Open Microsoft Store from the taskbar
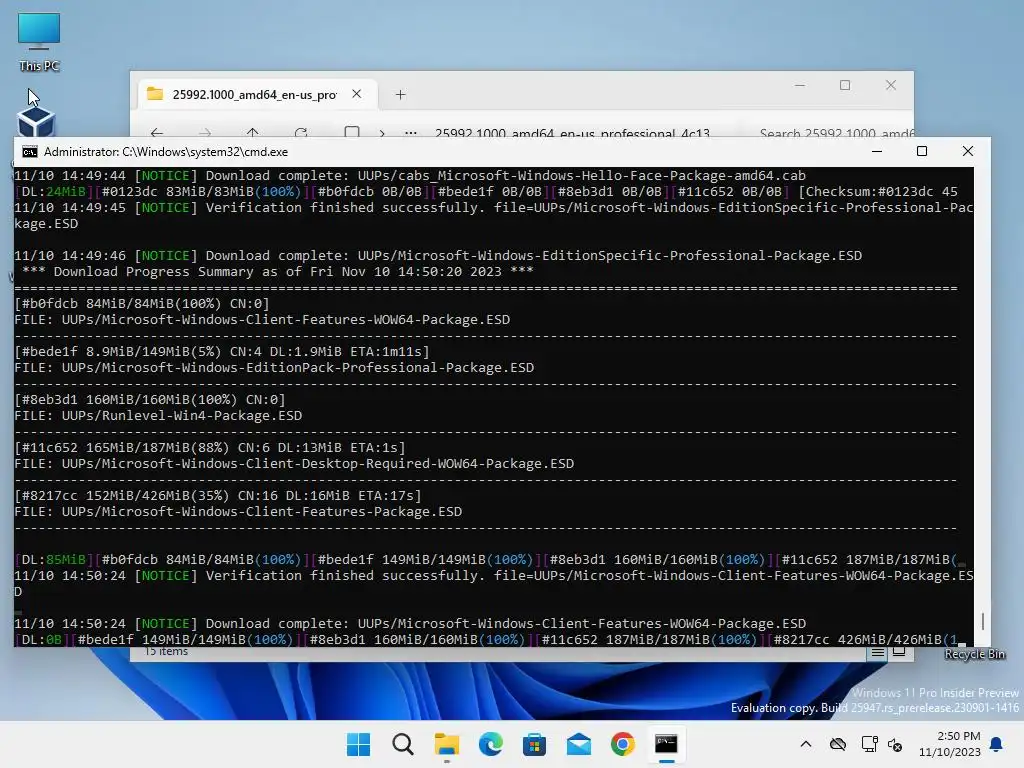Viewport: 1024px width, 768px height. (x=534, y=744)
